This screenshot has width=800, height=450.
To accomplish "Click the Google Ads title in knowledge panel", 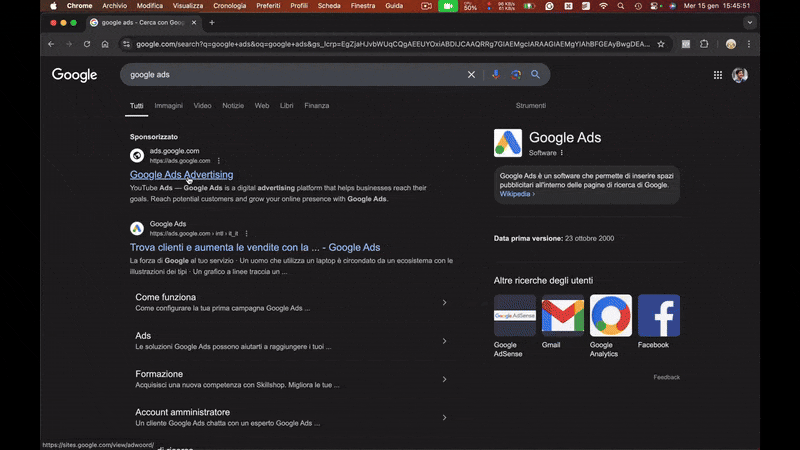I will tap(565, 138).
